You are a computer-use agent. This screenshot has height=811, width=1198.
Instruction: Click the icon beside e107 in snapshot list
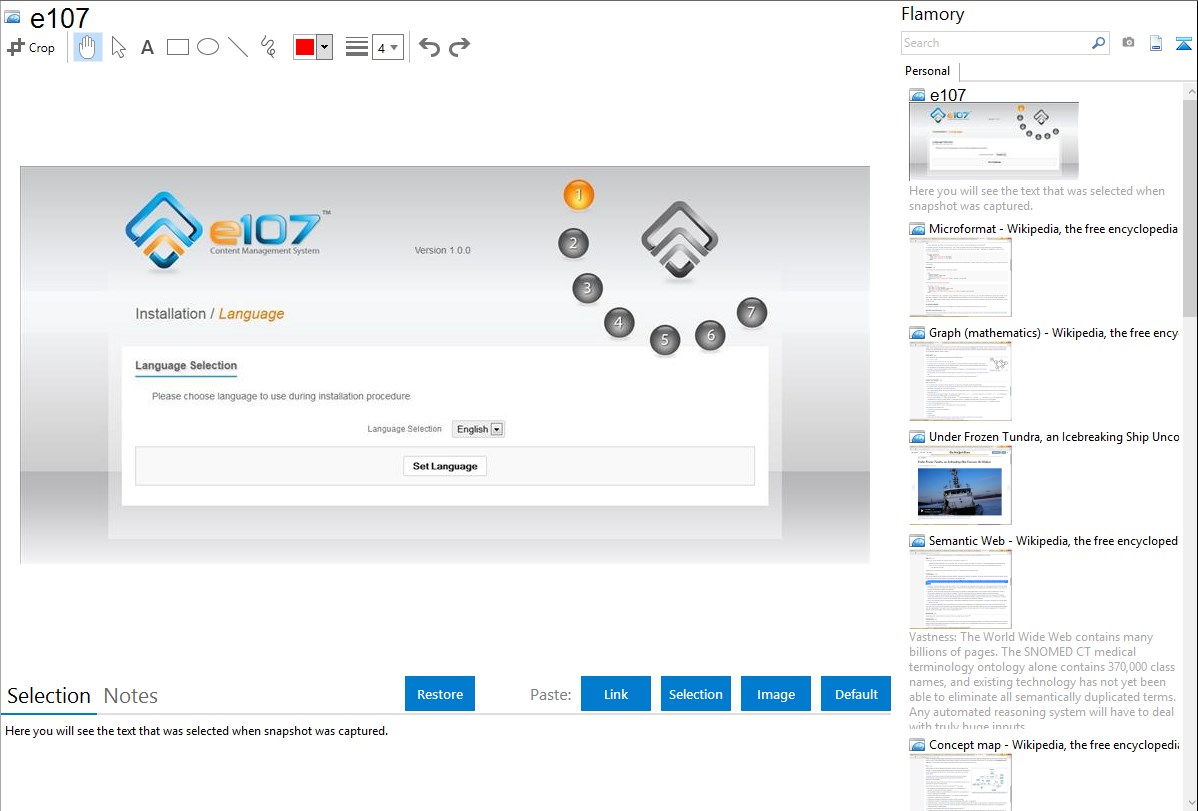[x=917, y=96]
